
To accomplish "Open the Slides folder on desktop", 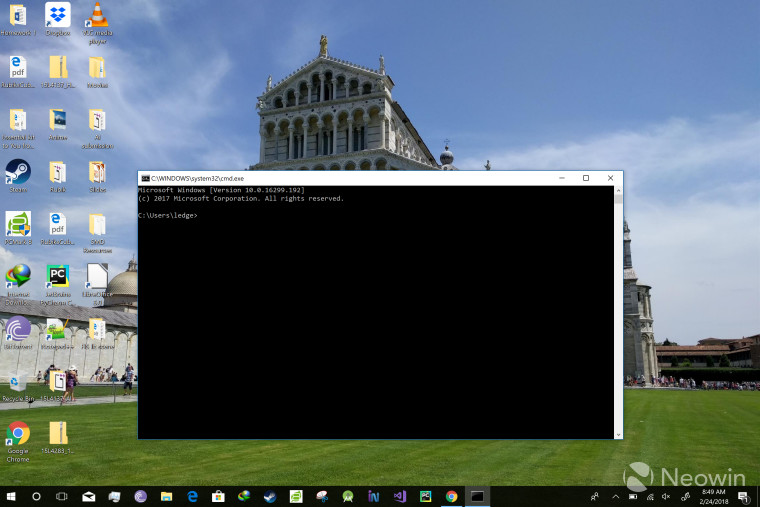I will pyautogui.click(x=97, y=176).
